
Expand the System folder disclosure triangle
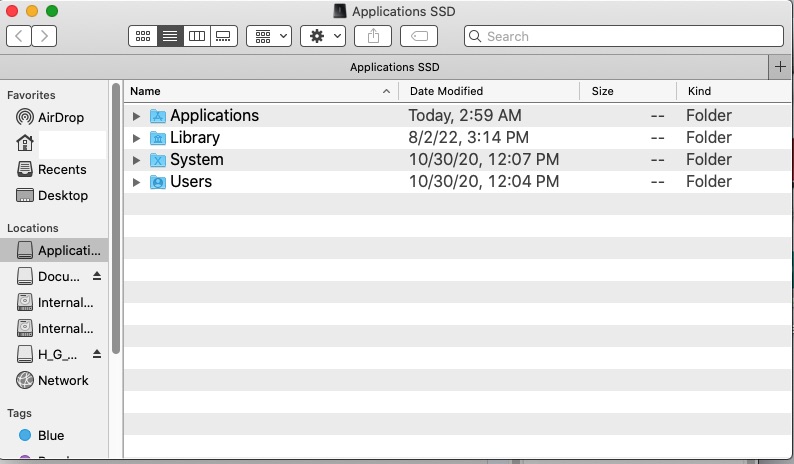click(136, 160)
